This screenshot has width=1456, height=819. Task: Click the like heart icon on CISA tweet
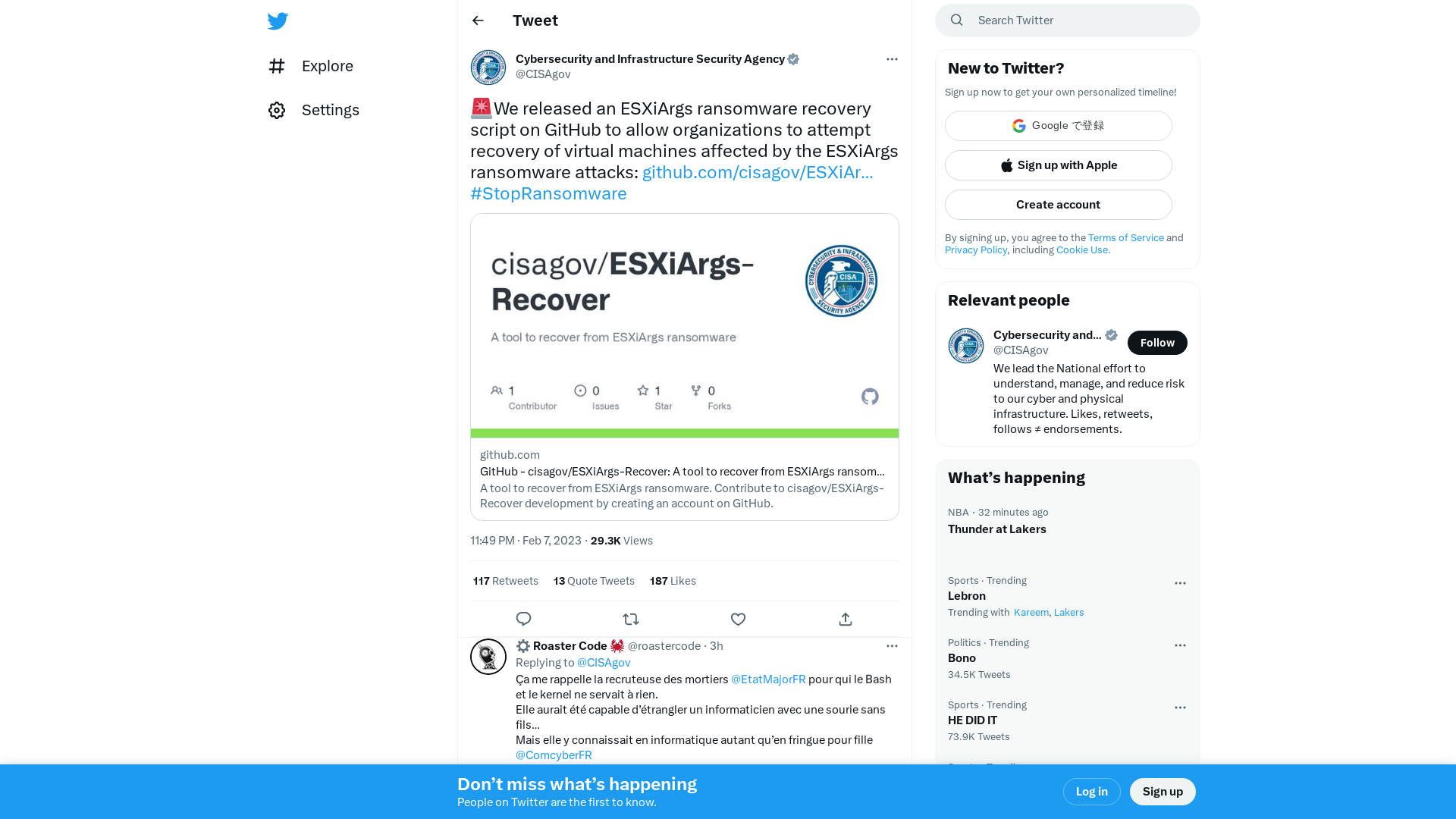[x=738, y=619]
